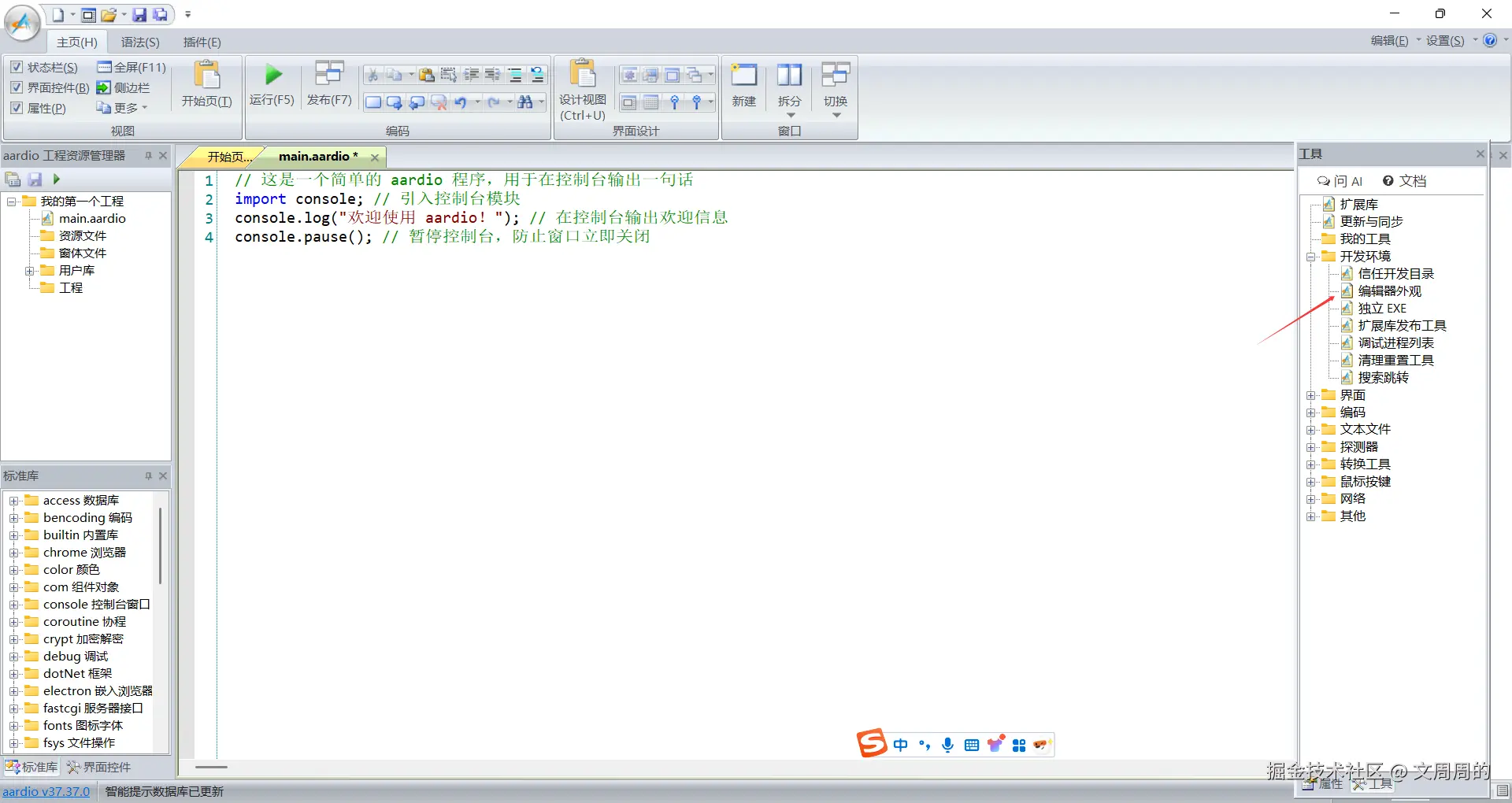The width and height of the screenshot is (1512, 803).
Task: Click the 标准库 panel vertical scrollbar
Action: point(160,546)
